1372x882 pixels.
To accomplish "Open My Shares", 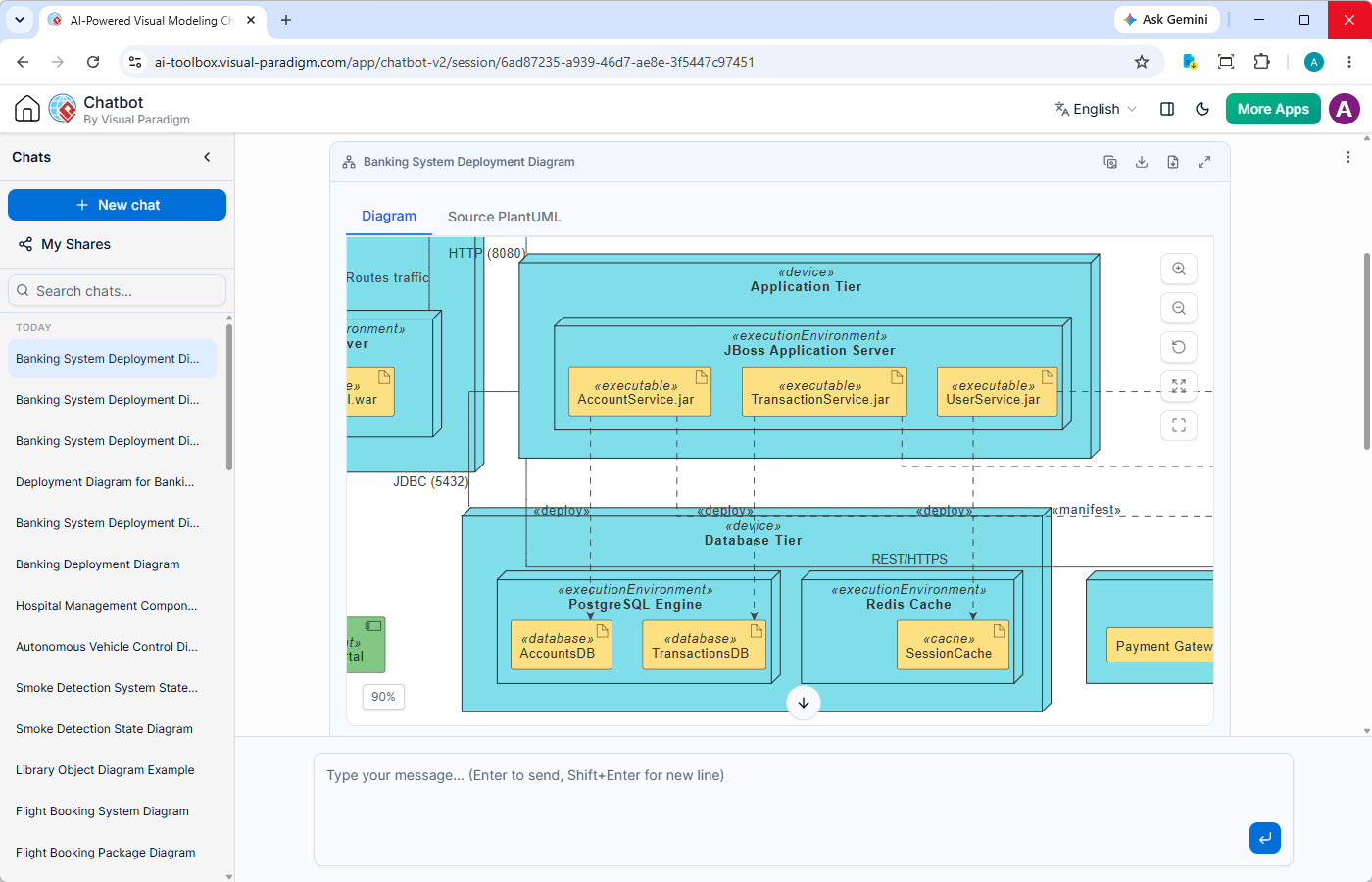I will point(65,244).
